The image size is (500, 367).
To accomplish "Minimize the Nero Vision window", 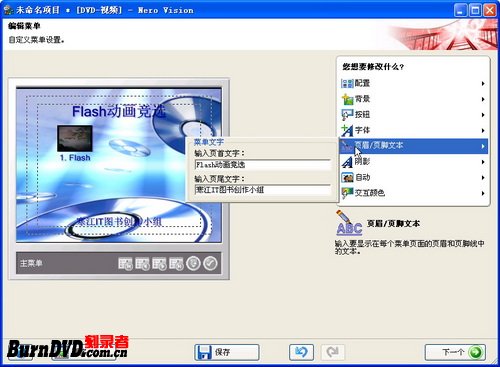I will (460, 10).
